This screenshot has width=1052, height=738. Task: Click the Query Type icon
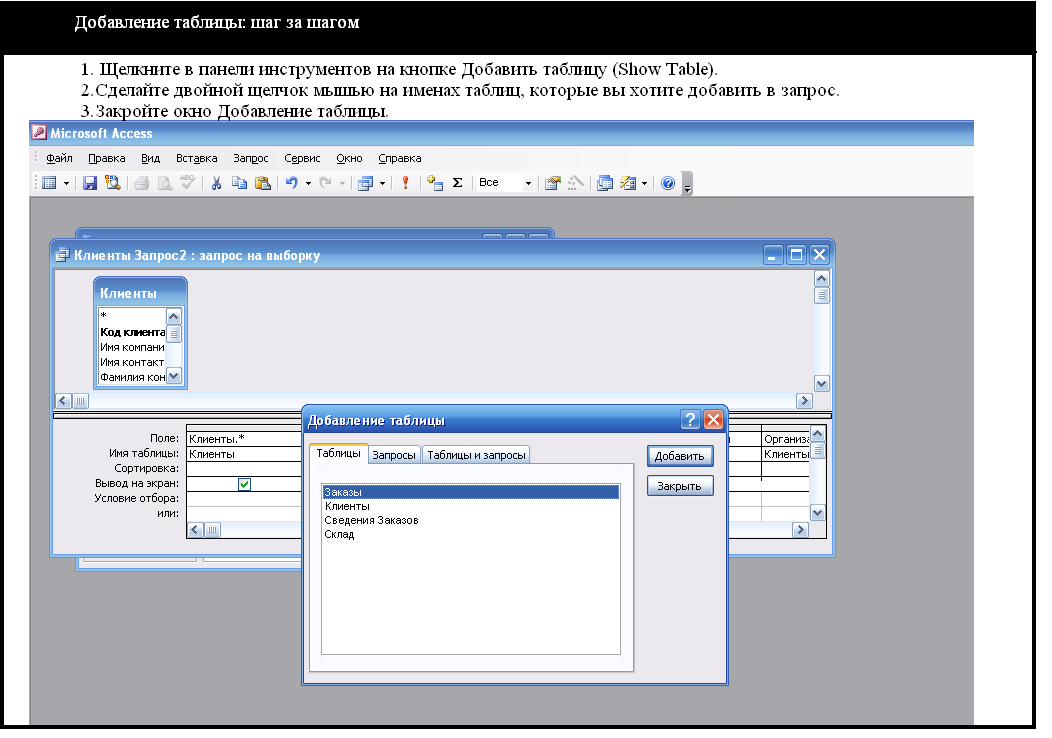(x=366, y=182)
